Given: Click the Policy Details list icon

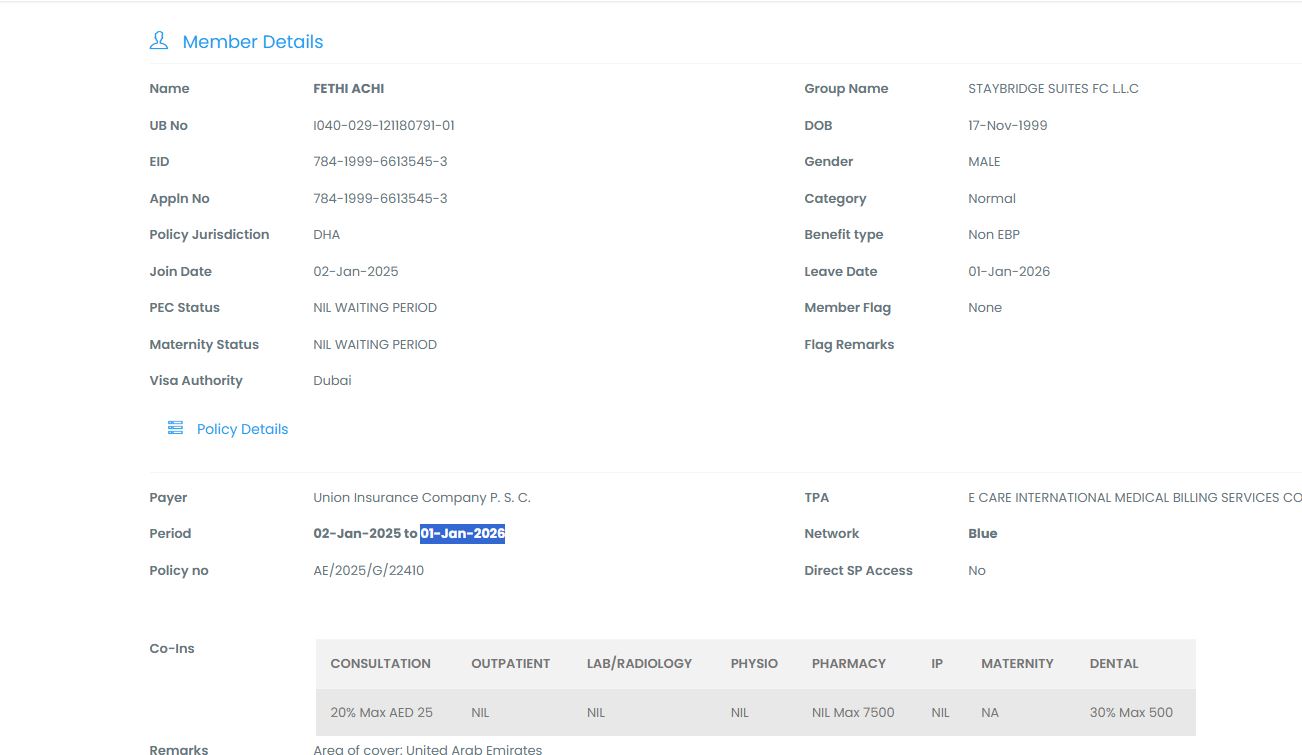Looking at the screenshot, I should (x=175, y=428).
